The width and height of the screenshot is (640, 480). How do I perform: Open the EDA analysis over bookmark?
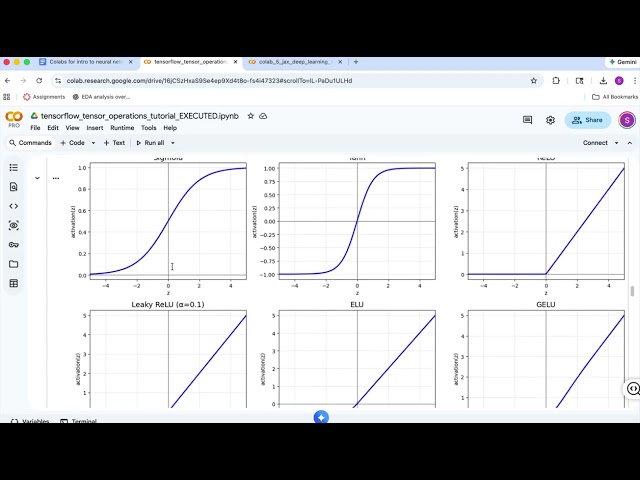coord(101,97)
